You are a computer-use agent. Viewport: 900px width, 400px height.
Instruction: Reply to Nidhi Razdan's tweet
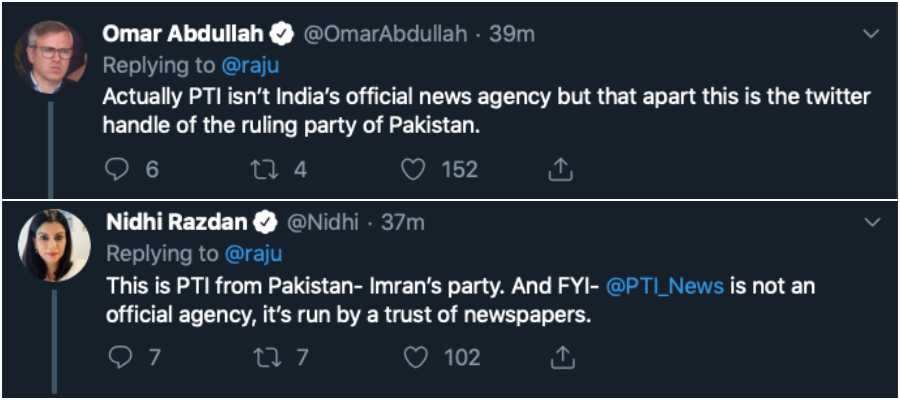119,357
